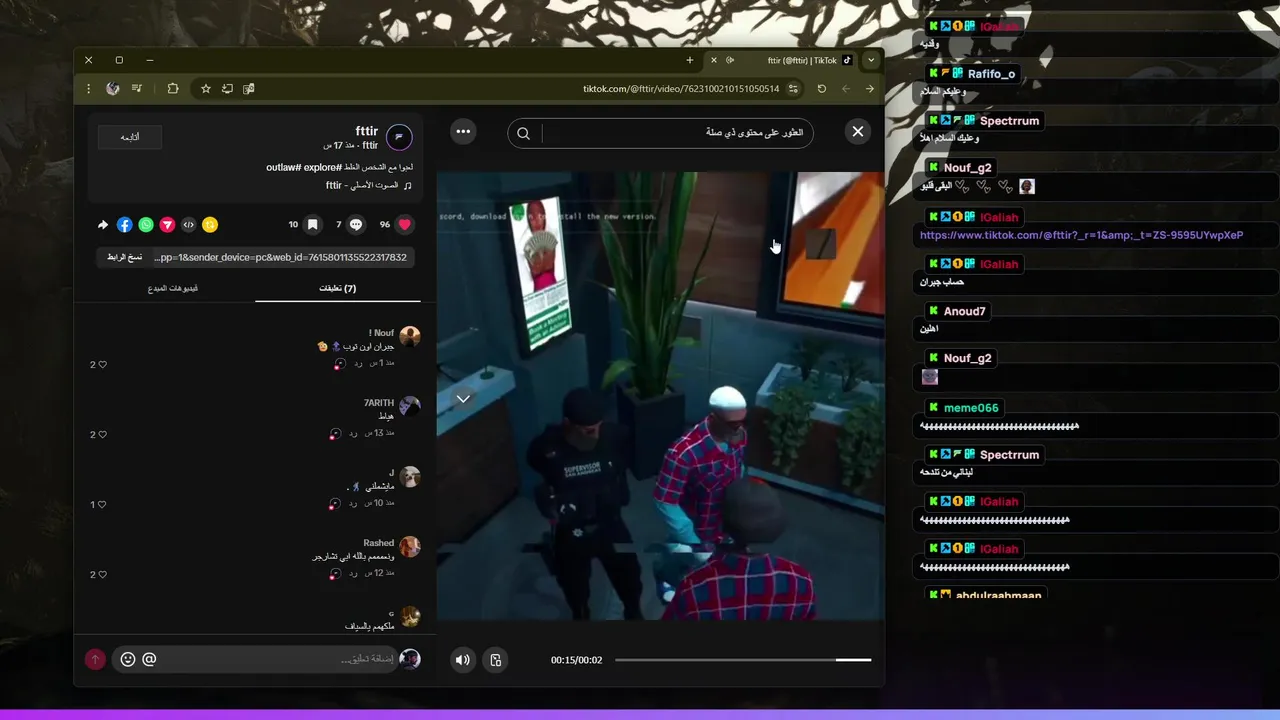Like the comment by 7ARITH
This screenshot has height=720, width=1280.
[x=102, y=435]
